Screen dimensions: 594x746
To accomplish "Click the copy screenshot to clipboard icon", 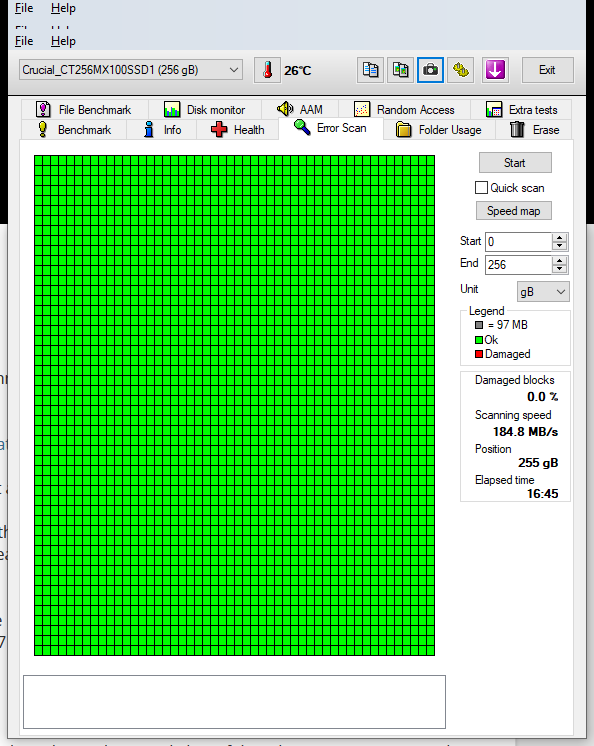I will tap(400, 70).
